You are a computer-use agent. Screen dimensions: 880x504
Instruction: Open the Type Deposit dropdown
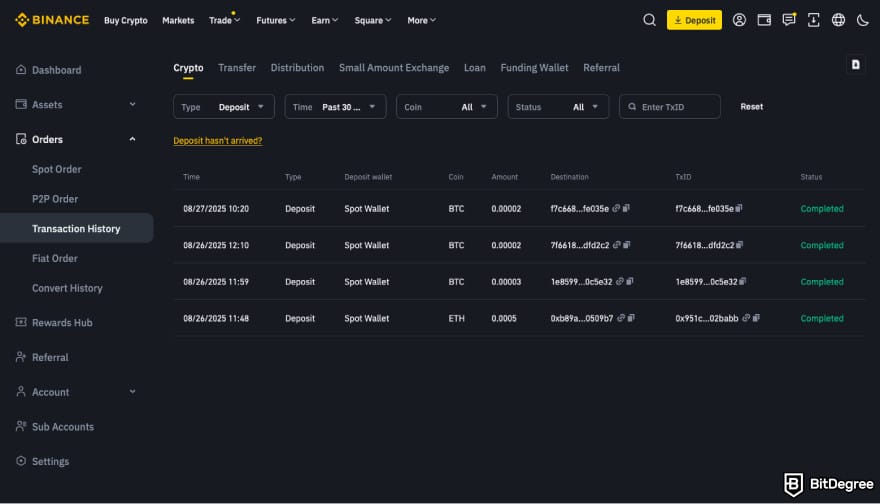click(224, 107)
